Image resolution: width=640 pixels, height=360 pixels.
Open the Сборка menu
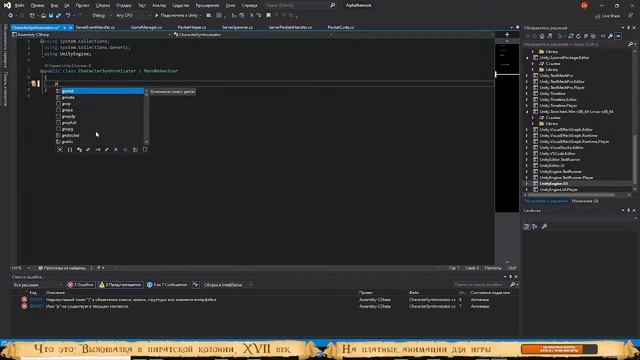[102, 5]
